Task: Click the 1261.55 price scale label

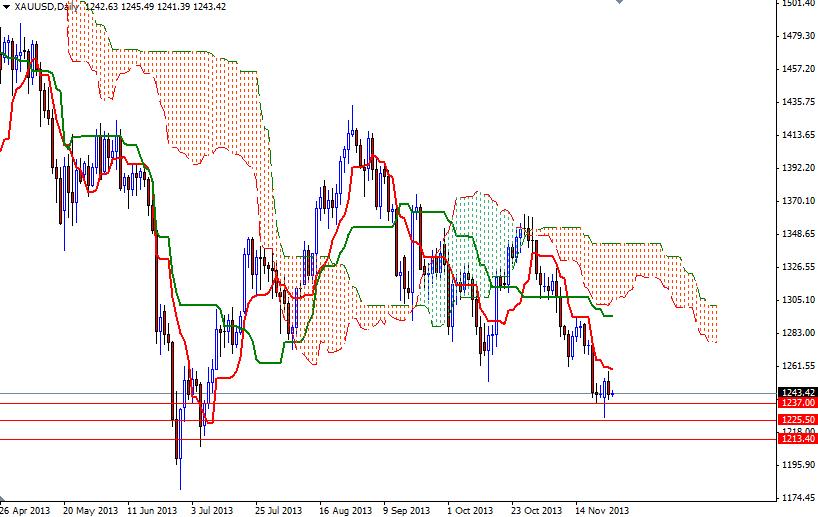Action: 798,365
